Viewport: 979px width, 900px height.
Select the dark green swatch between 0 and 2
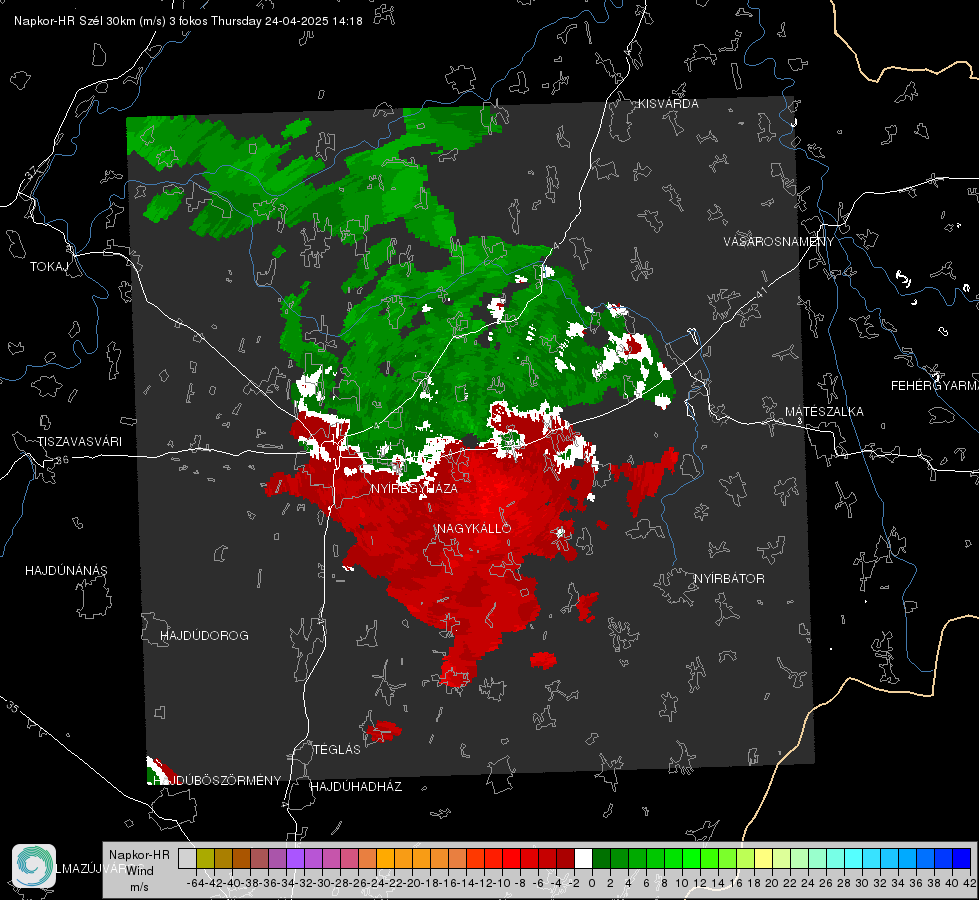601,858
